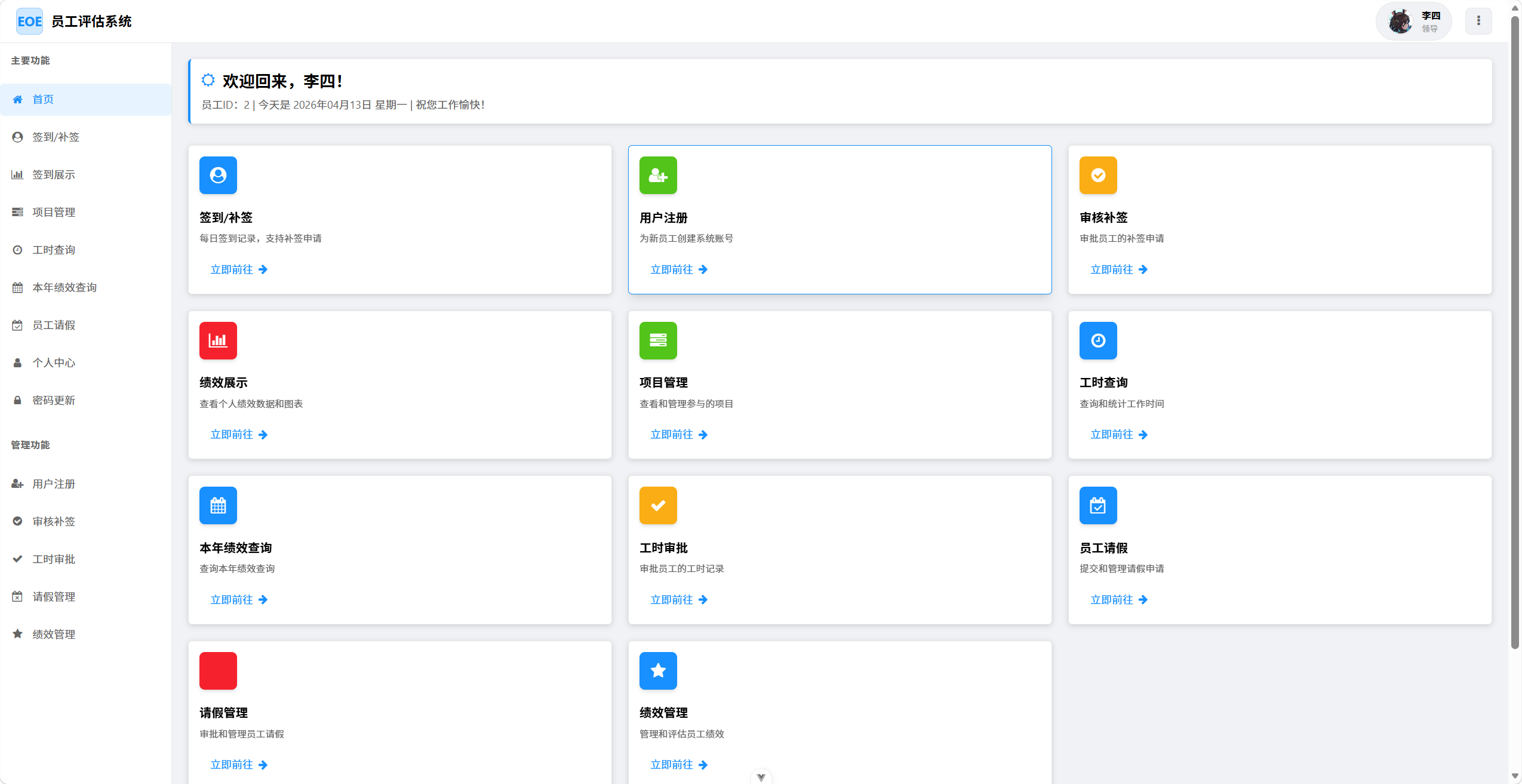Click the green 项目管理 card icon
The height and width of the screenshot is (784, 1522).
pos(658,340)
